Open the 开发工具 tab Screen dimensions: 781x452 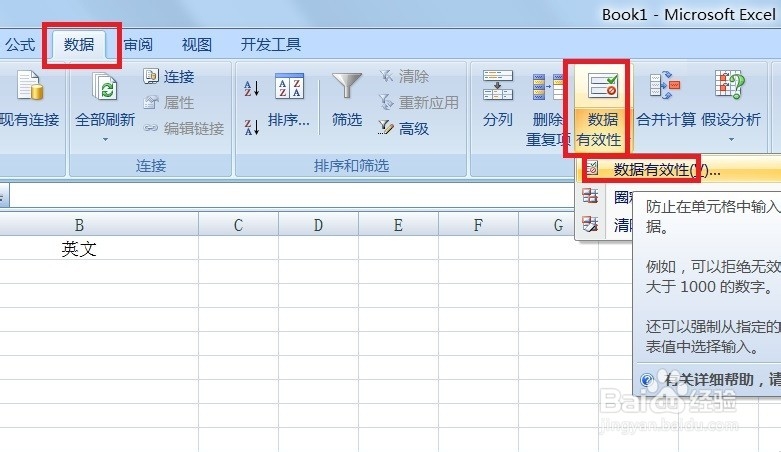[x=271, y=45]
